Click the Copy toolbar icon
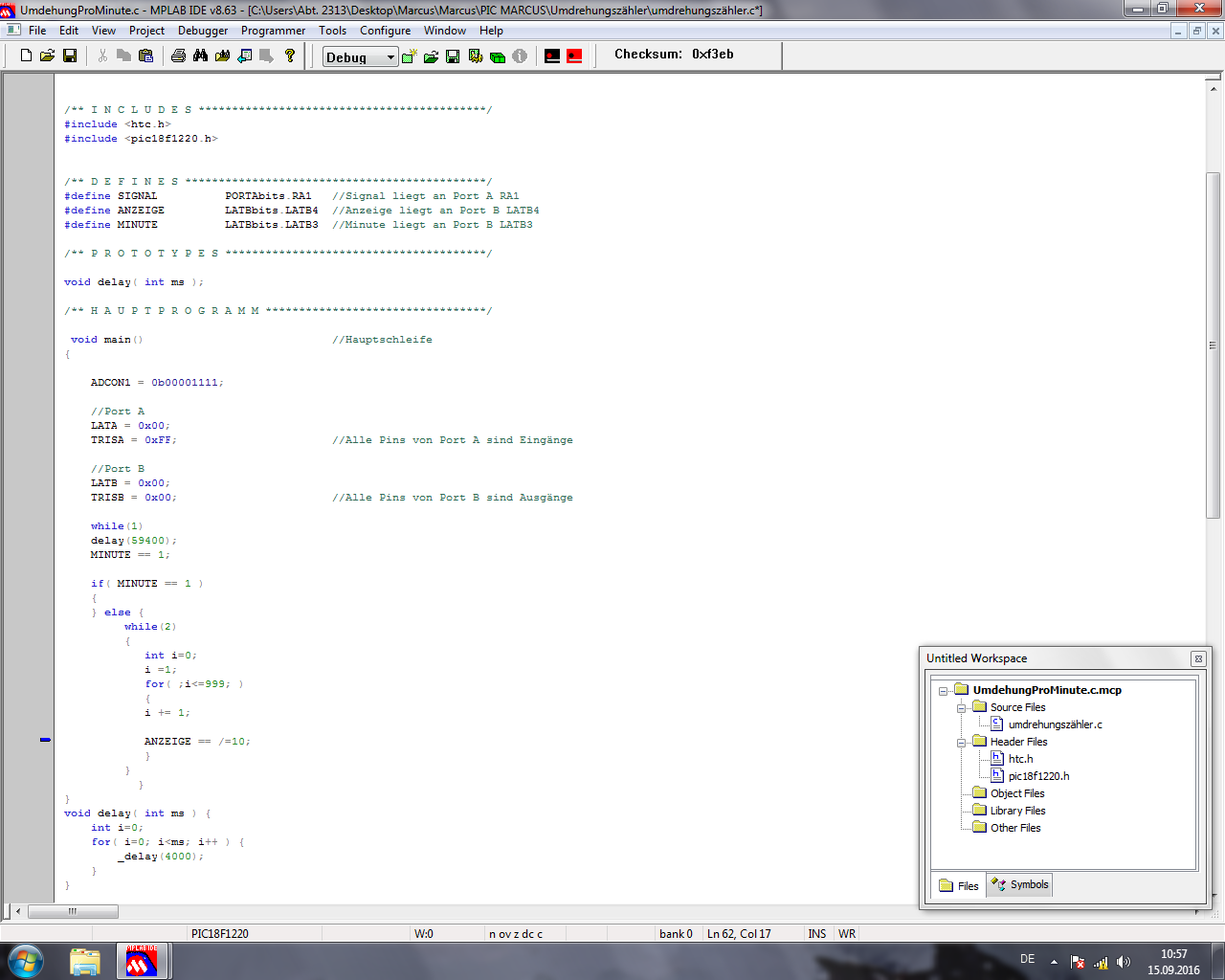This screenshot has width=1225, height=980. pos(123,56)
